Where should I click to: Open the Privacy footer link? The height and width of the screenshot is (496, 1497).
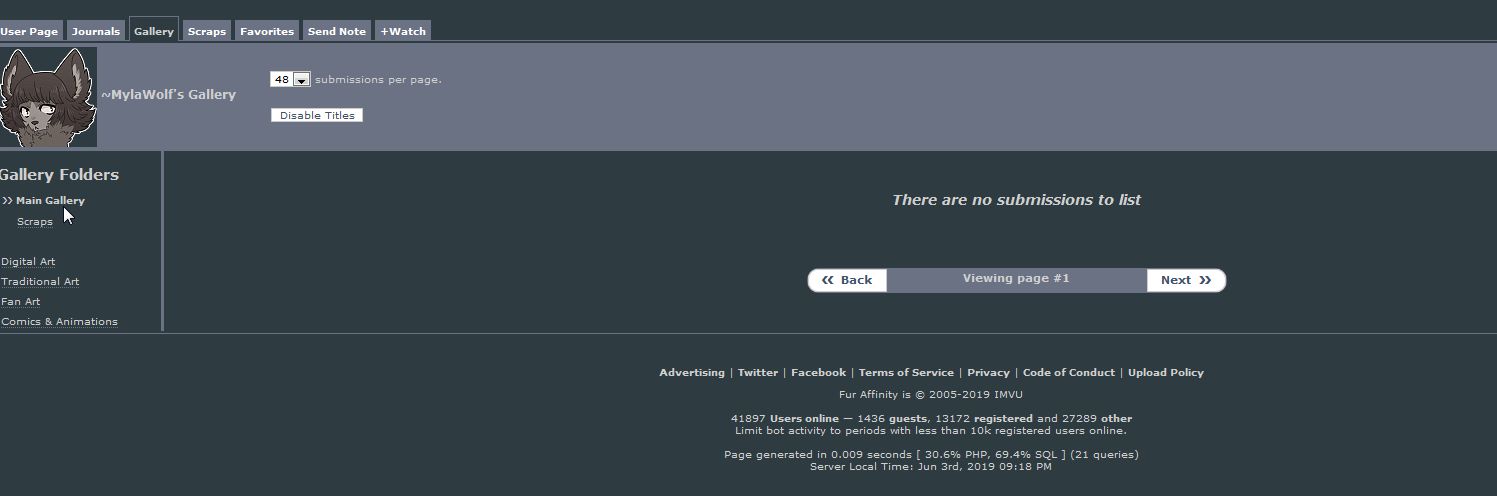click(x=988, y=373)
